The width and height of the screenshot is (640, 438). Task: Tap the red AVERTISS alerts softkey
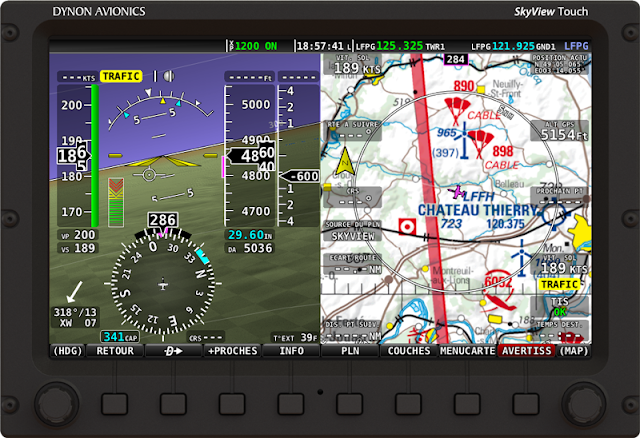[x=527, y=351]
